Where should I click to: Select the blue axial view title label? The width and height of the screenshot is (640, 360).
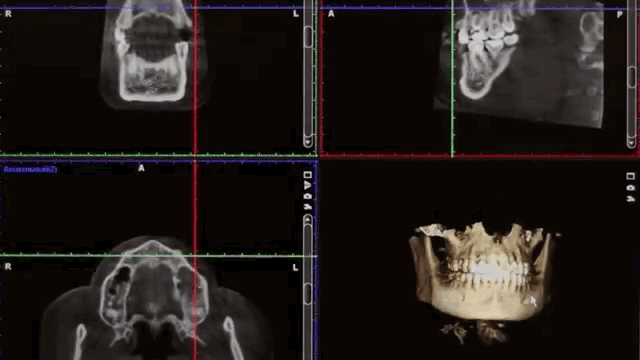30,169
